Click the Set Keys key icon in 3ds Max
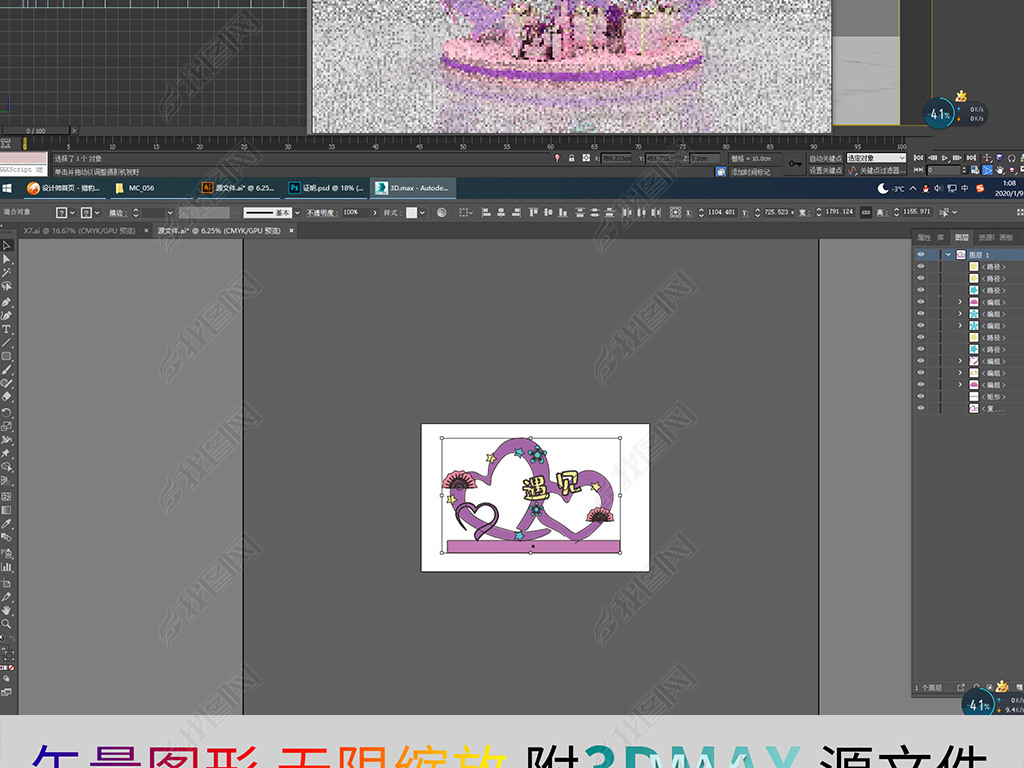 click(x=795, y=163)
